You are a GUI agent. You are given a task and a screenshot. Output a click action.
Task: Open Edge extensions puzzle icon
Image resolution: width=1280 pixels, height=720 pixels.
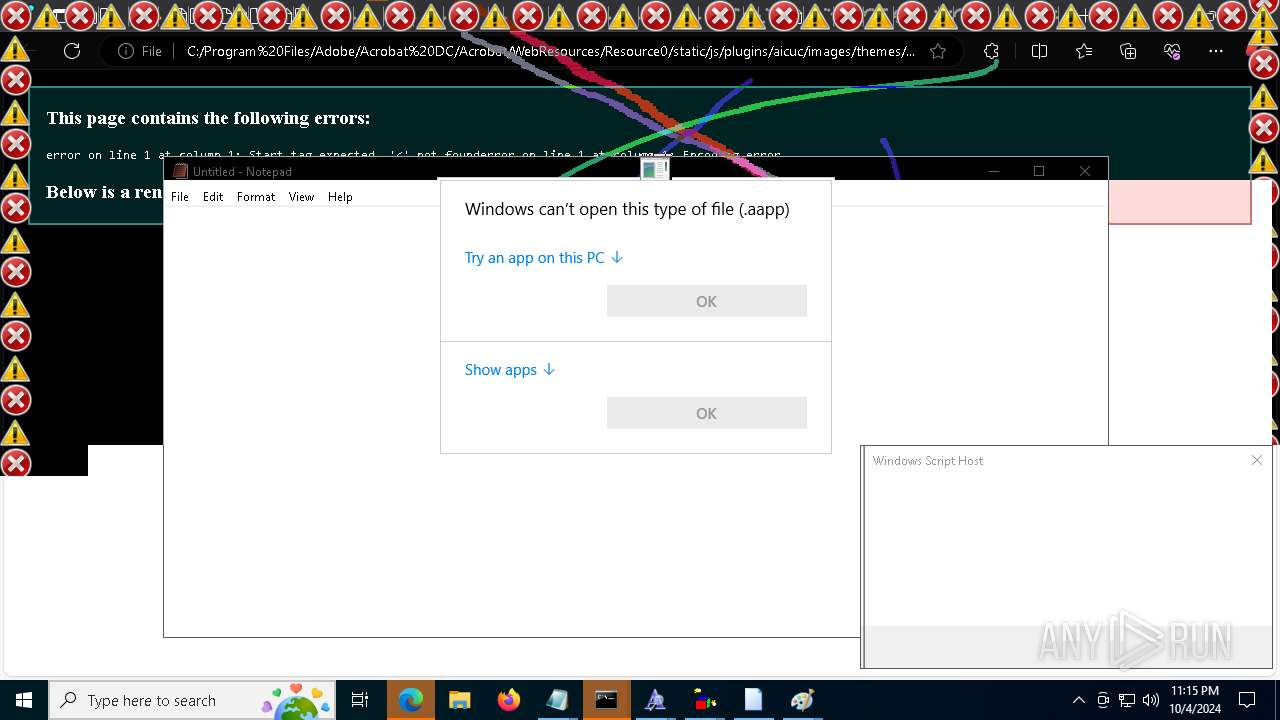tap(991, 51)
